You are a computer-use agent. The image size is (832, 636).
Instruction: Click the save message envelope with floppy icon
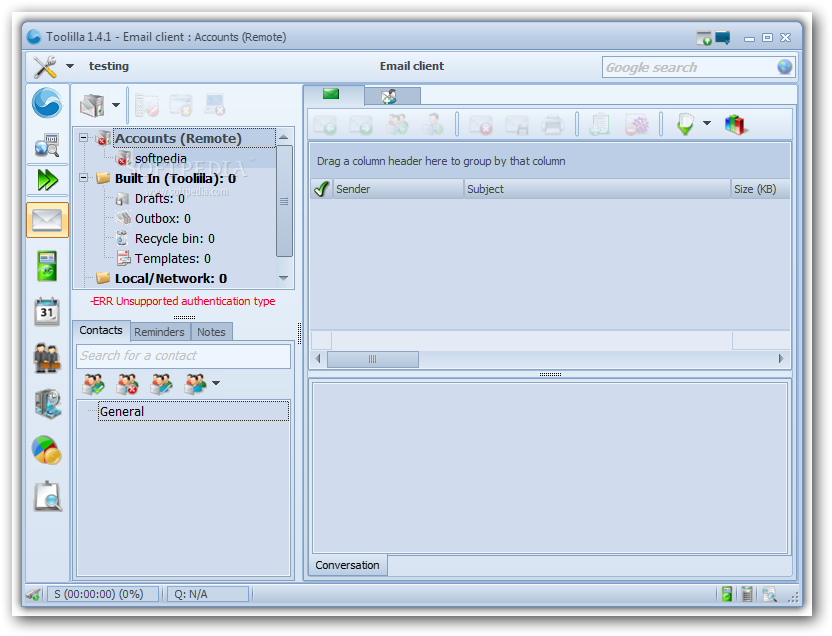(x=517, y=125)
